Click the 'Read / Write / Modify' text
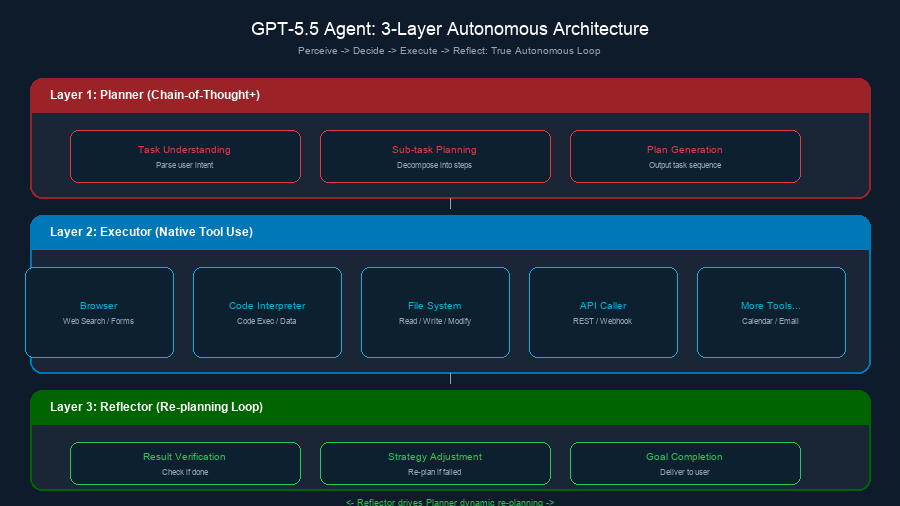 coord(435,321)
